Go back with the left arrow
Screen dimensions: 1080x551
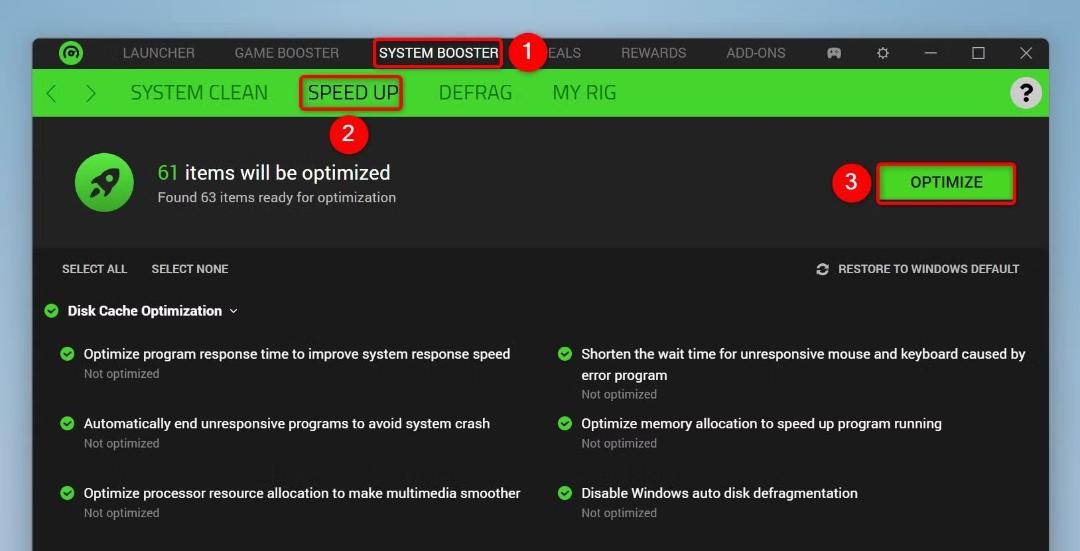pos(51,93)
